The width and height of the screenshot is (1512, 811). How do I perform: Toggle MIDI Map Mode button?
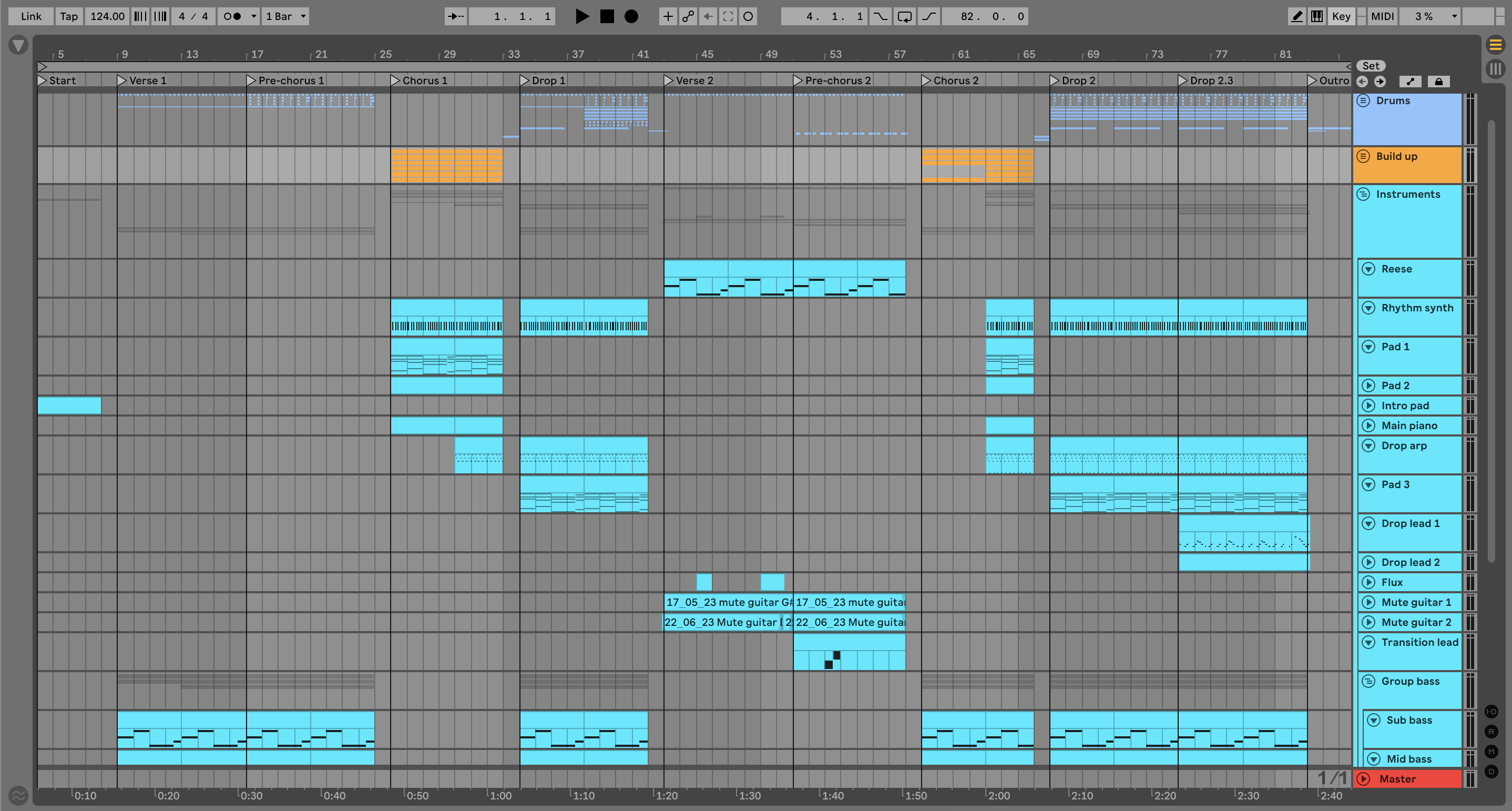[x=1382, y=16]
